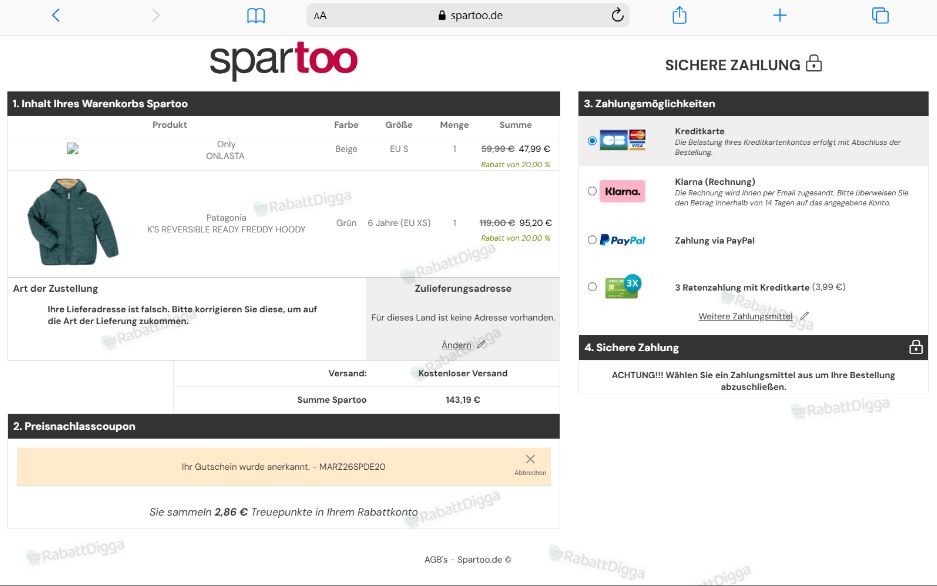Open the Patagonia green jacket thumbnail
937x586 pixels.
73,222
